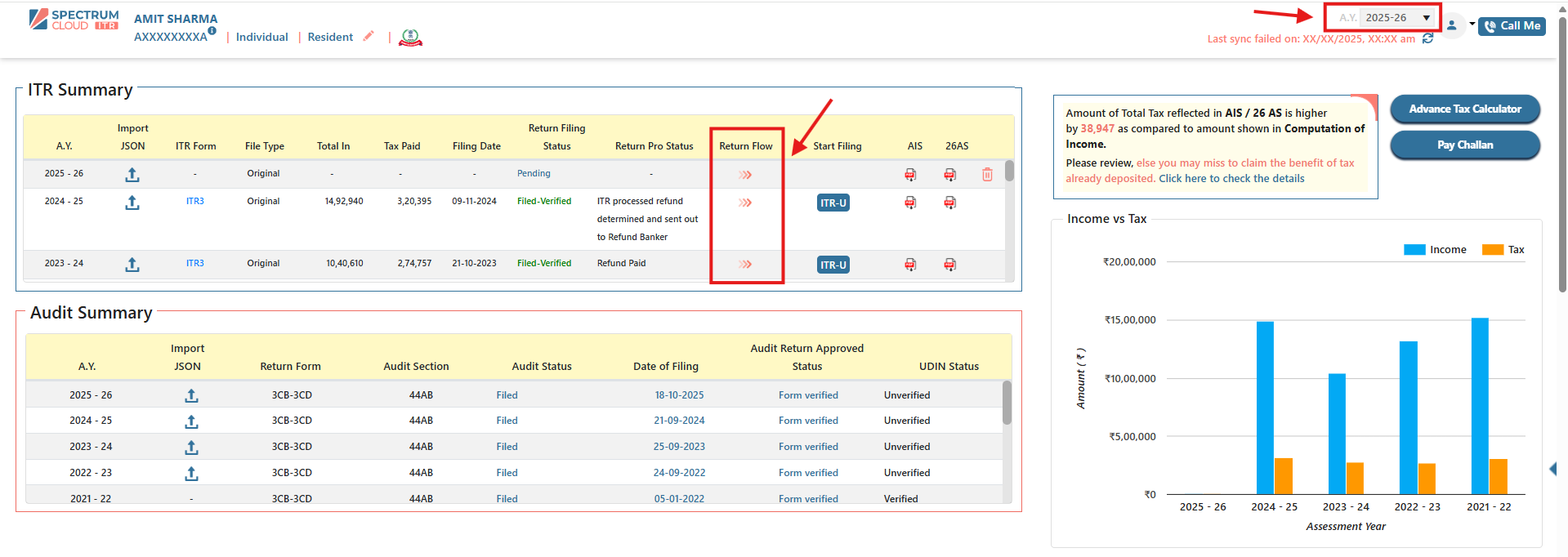Expand the collapsed side panel arrow
Screen dimensions: 1568x557
[x=1552, y=469]
